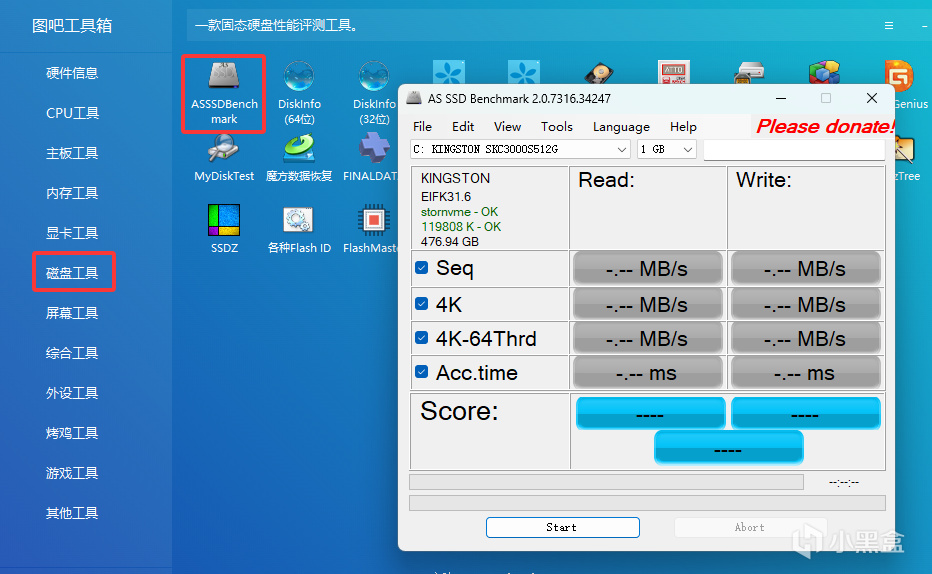Screen dimensions: 932x574
Task: Go to 其他工具 category
Action: (x=72, y=513)
